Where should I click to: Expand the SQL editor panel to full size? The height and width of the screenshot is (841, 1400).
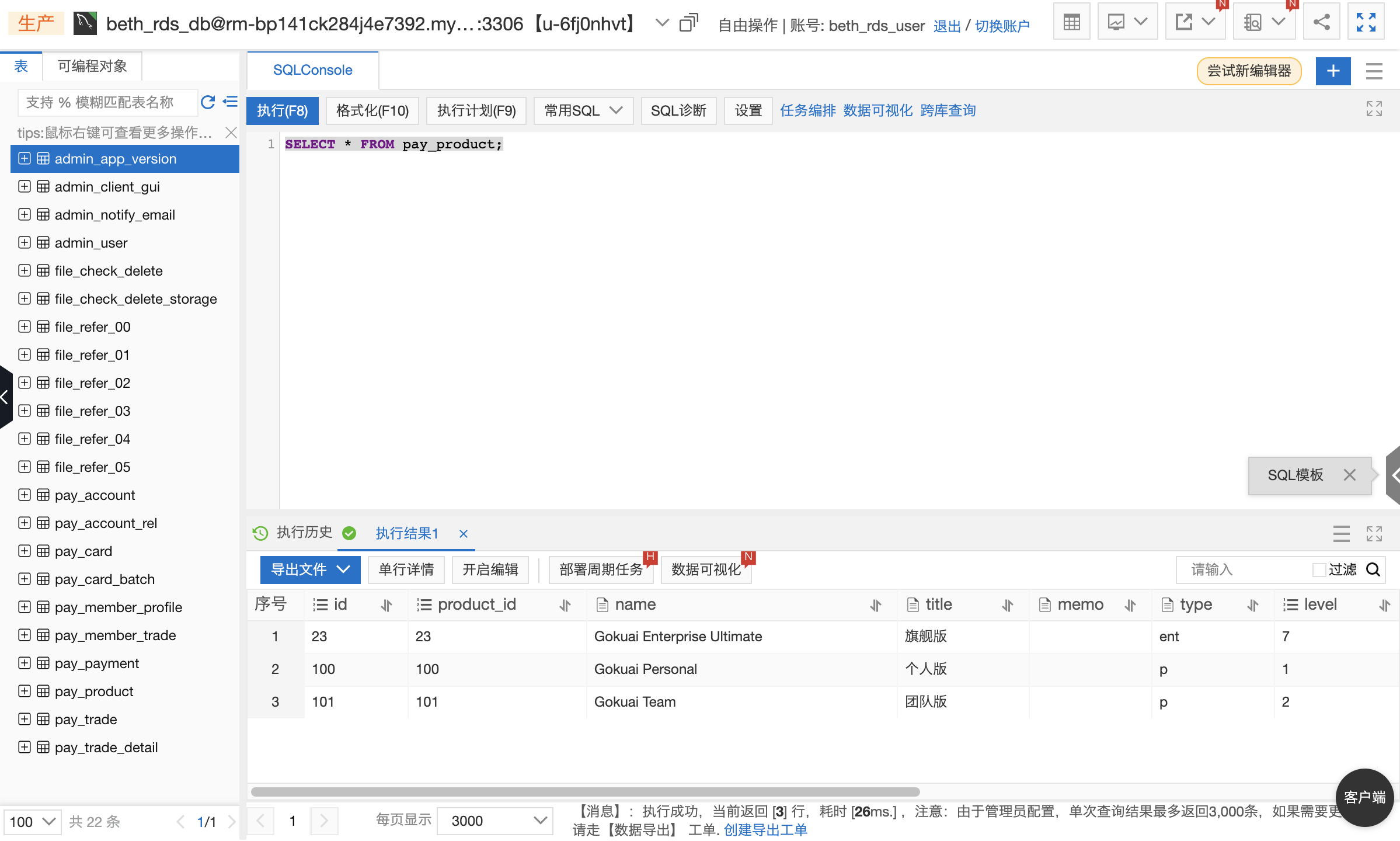click(x=1374, y=109)
